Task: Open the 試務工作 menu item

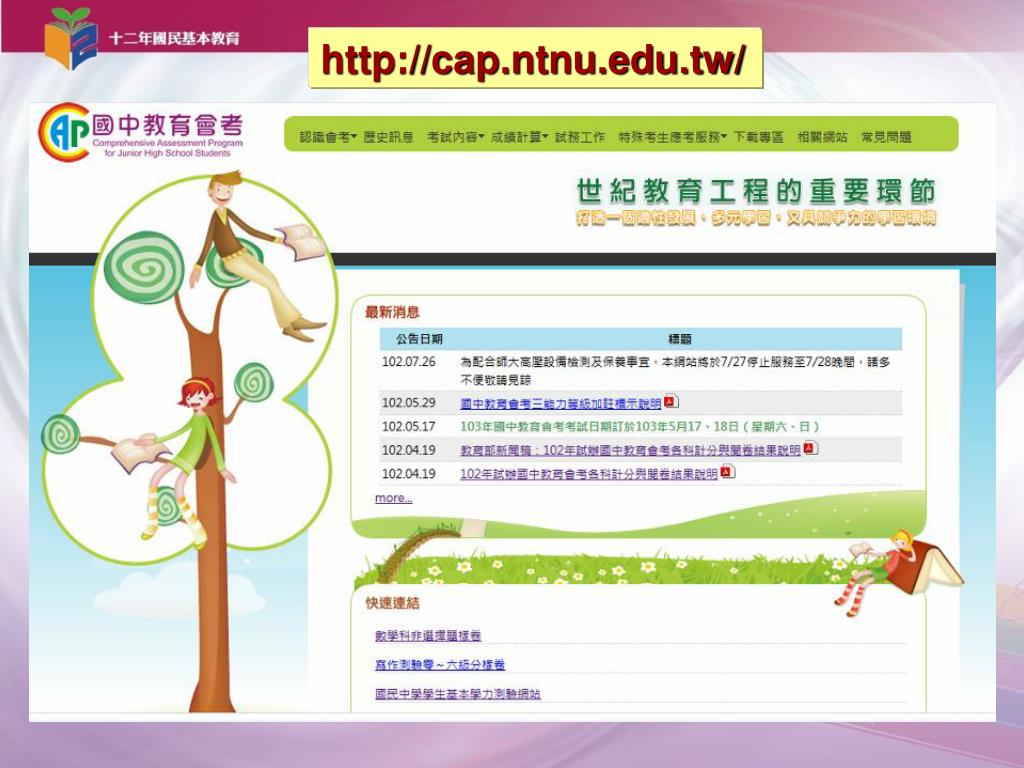Action: 580,137
